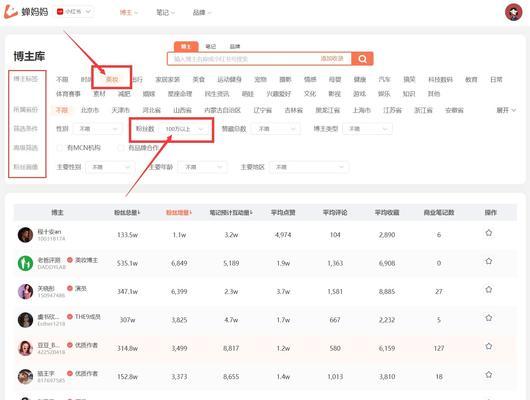Sort by 粉丝总量 column
This screenshot has height=400, width=530.
point(127,213)
